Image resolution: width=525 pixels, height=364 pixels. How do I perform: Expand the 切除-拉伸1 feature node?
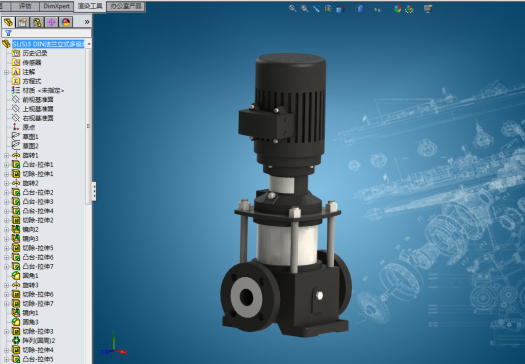coord(6,174)
